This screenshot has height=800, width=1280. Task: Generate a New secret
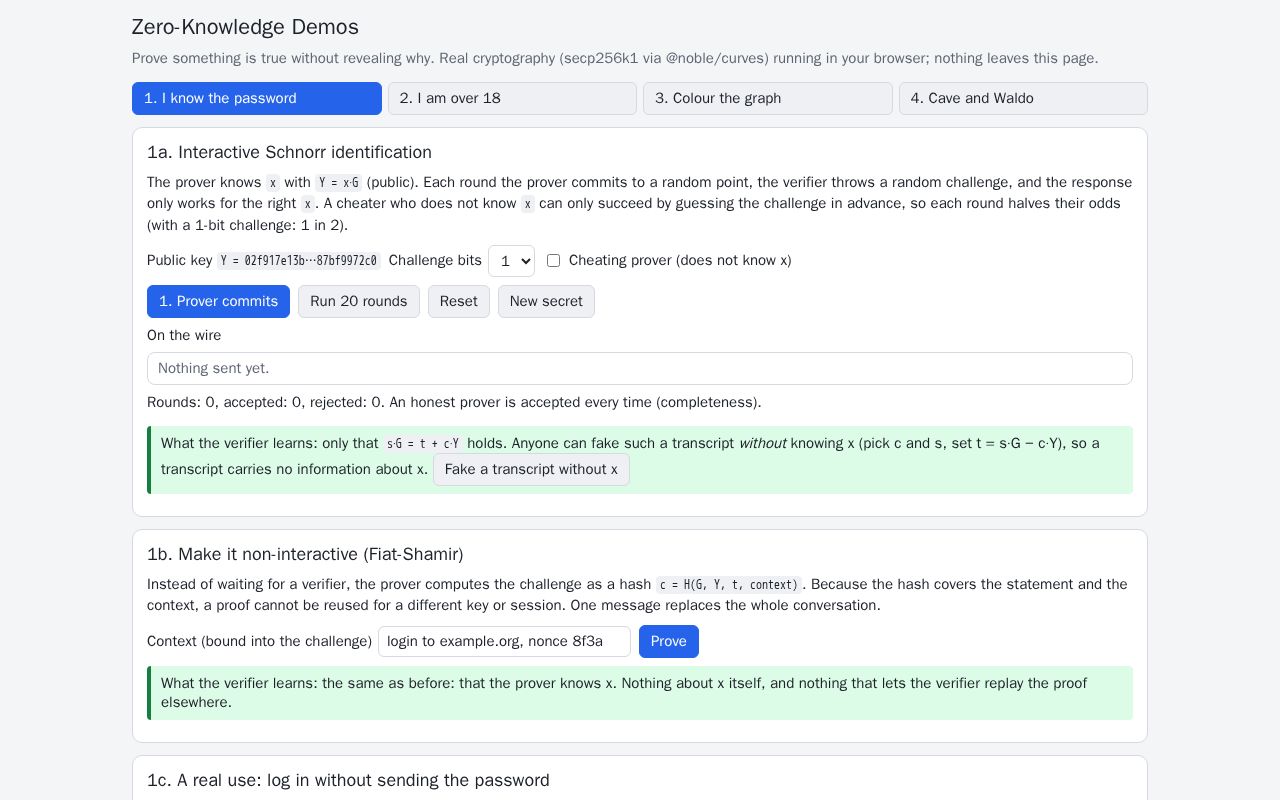[x=546, y=301]
